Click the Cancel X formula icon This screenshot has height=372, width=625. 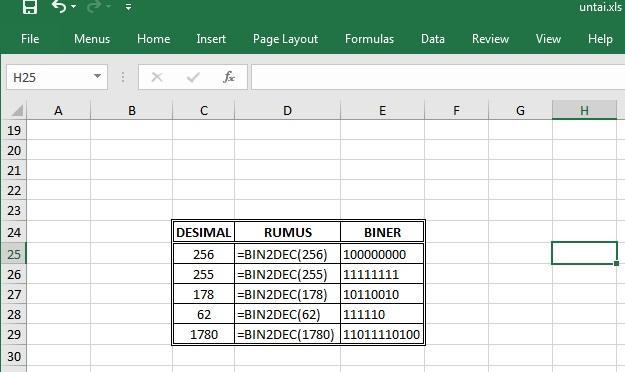(157, 77)
